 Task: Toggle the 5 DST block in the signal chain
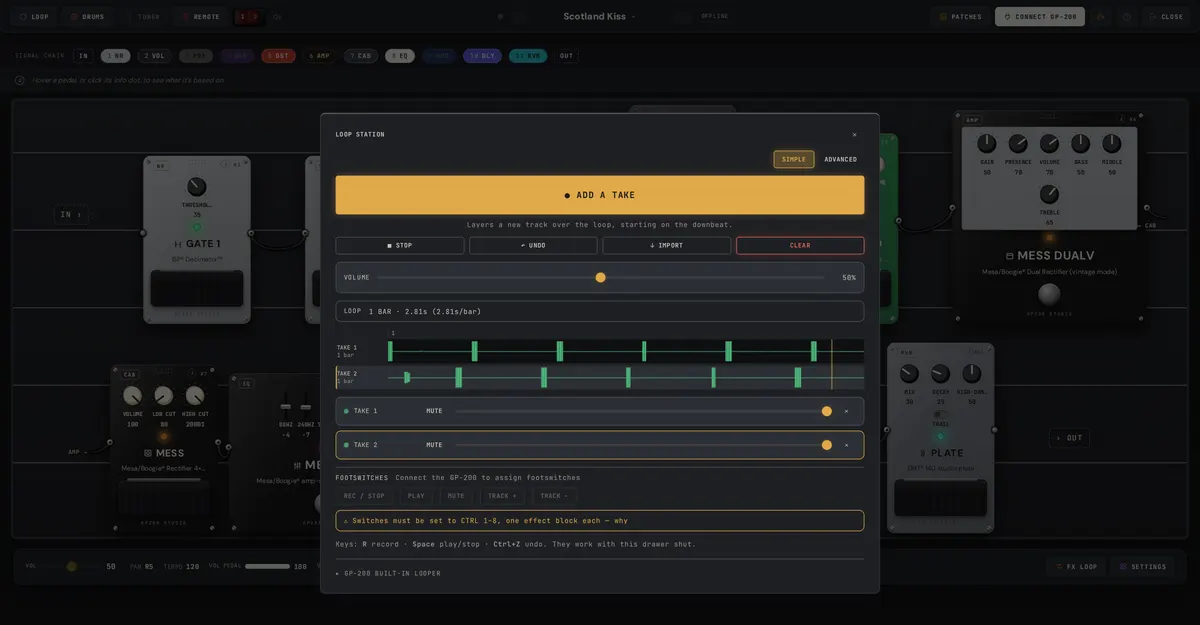click(x=278, y=56)
